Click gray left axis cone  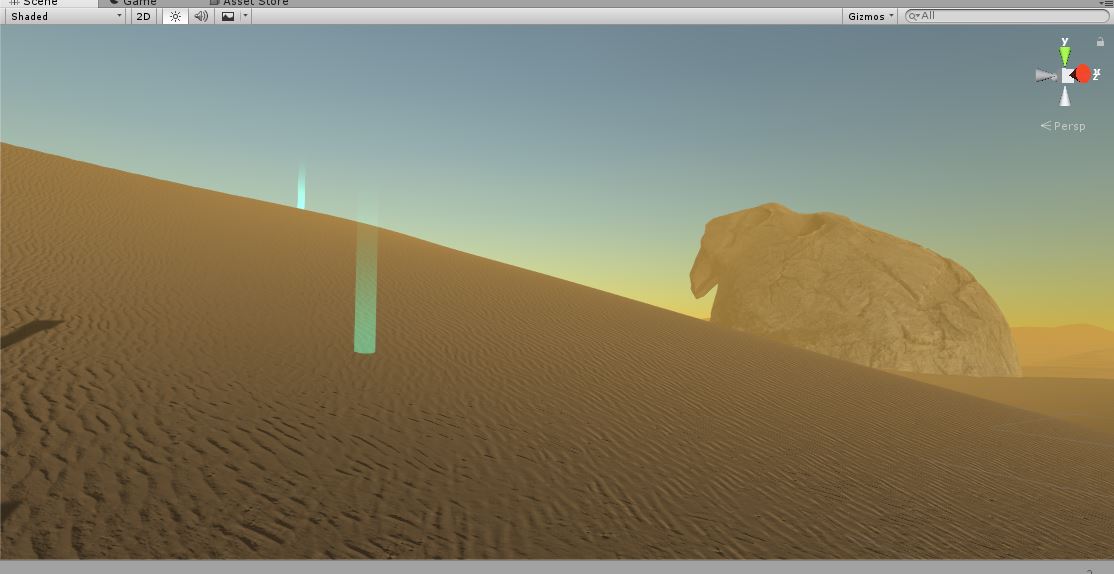pos(1046,75)
